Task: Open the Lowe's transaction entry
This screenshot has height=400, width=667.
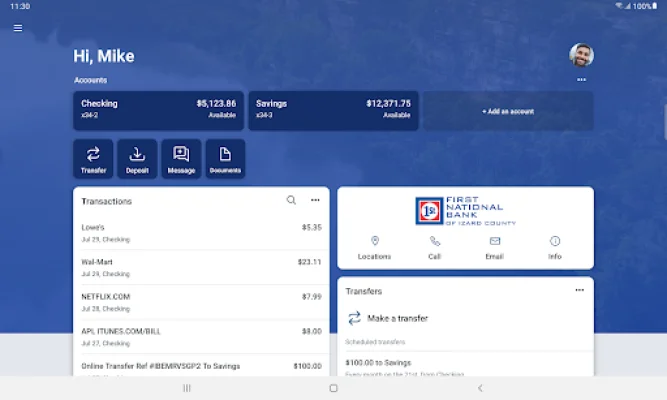Action: coord(201,232)
